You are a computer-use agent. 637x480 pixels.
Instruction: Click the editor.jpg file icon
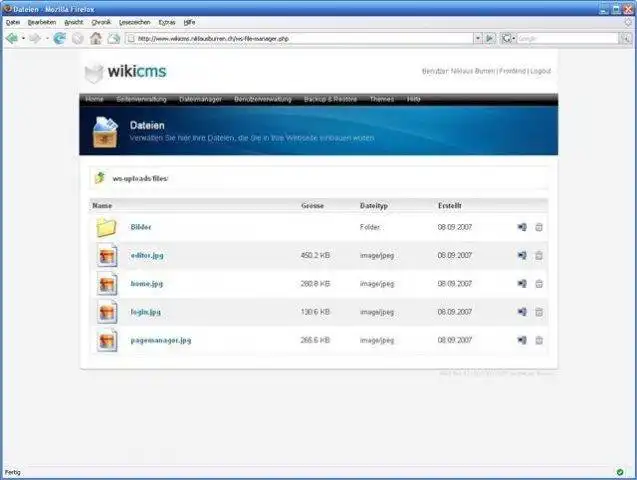pos(107,255)
